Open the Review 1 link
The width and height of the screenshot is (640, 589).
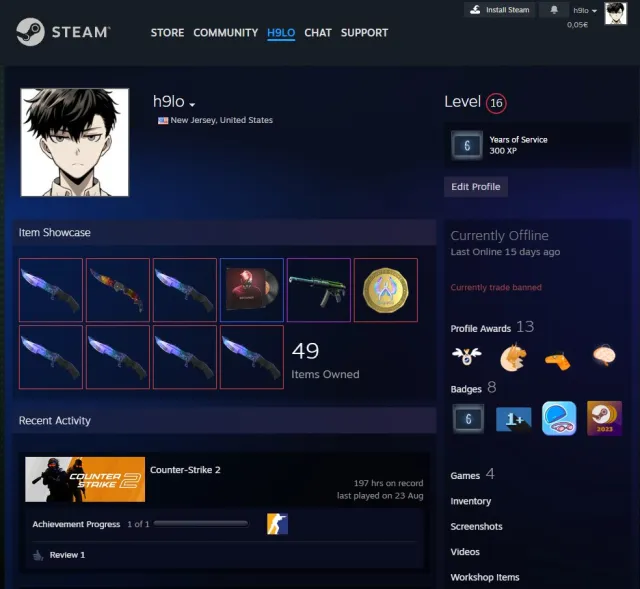pyautogui.click(x=67, y=555)
